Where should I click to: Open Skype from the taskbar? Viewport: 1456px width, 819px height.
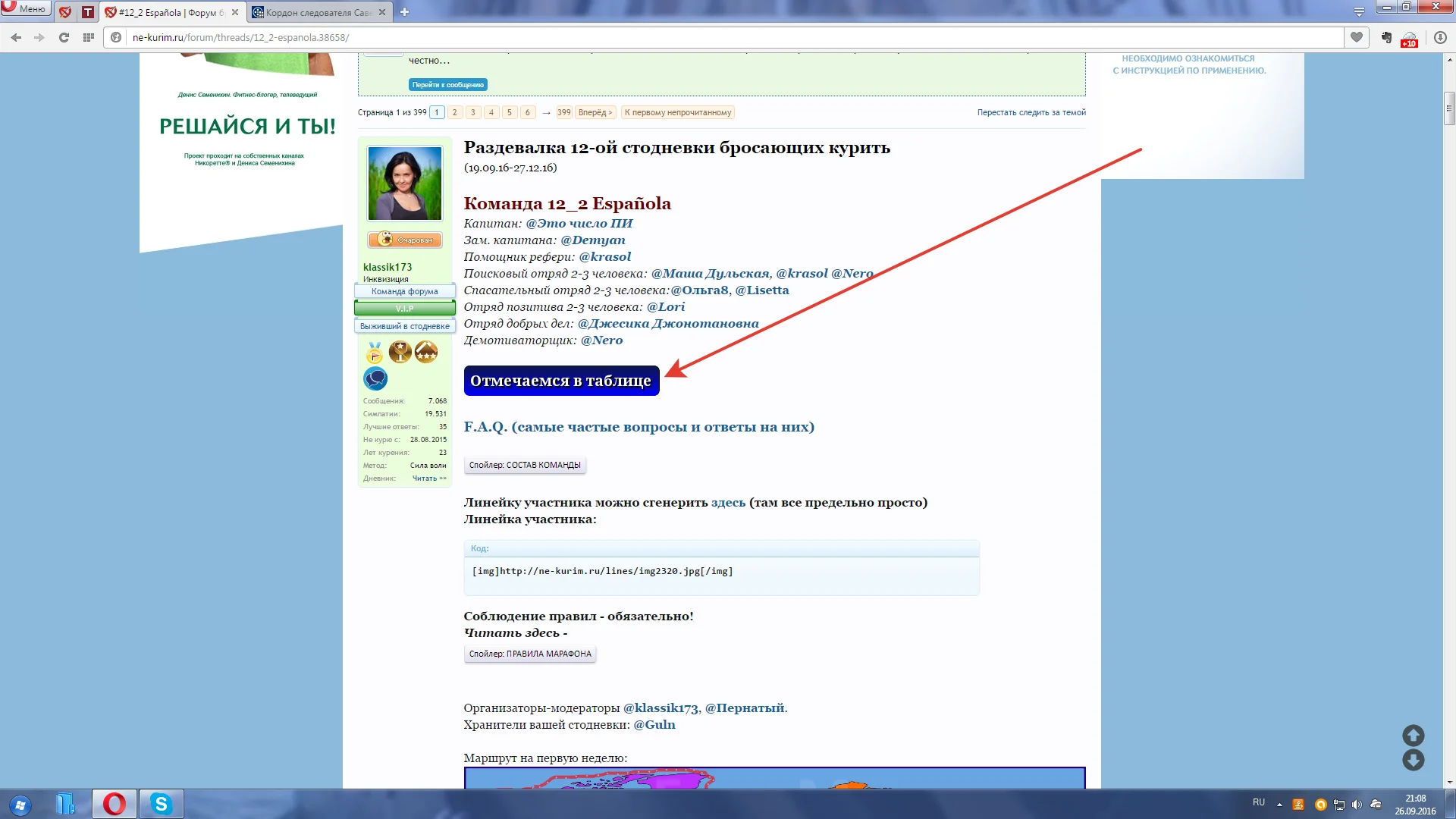coord(160,804)
